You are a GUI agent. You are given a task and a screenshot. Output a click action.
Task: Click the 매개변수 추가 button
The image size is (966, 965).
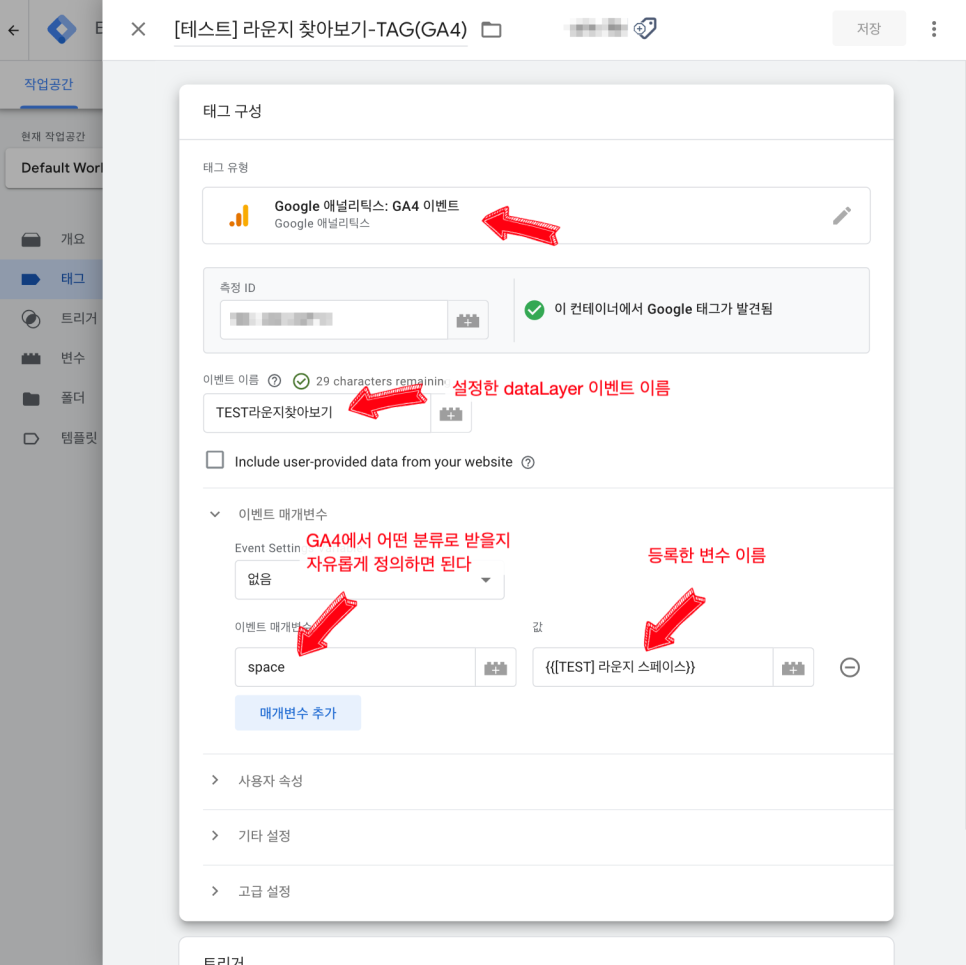(298, 713)
